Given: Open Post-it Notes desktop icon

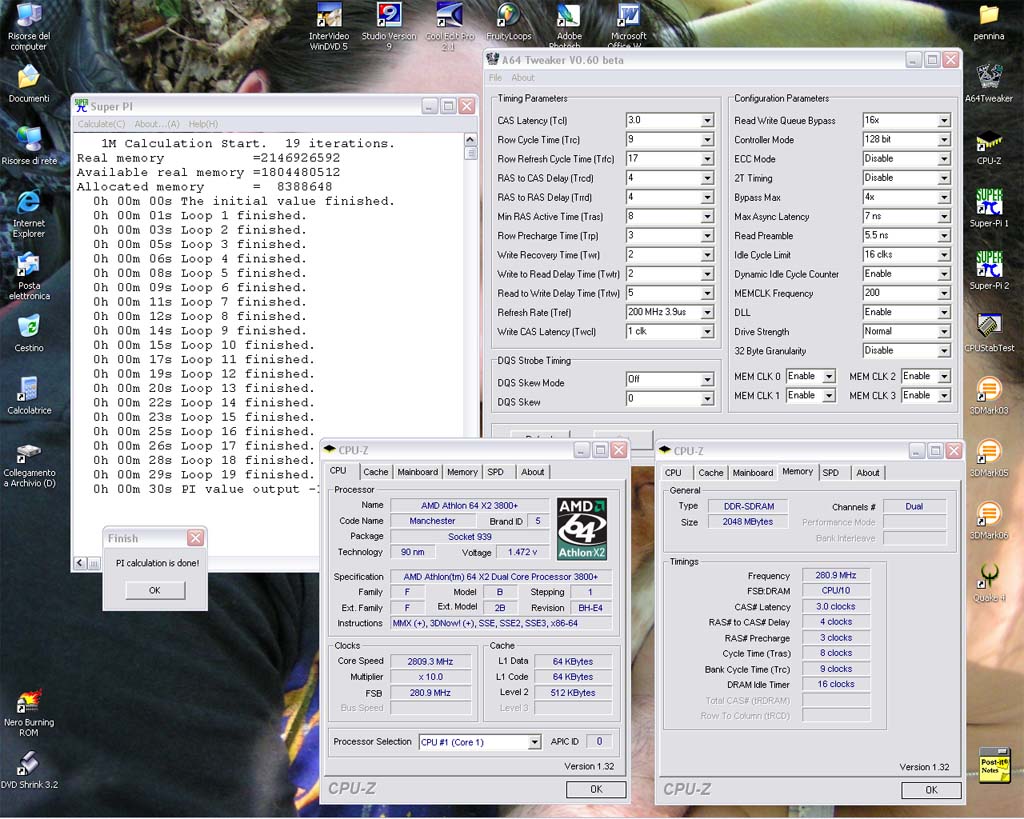Looking at the screenshot, I should [x=994, y=764].
